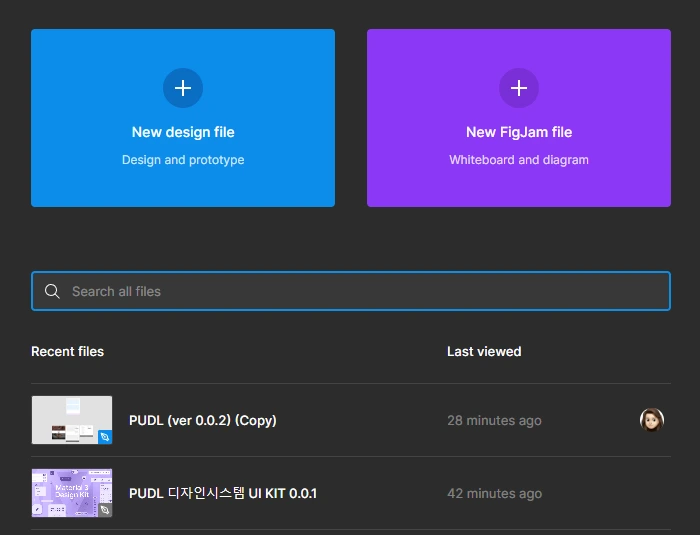Viewport: 700px width, 535px height.
Task: Click design file badge on PUDL (Copy) thumbnail
Action: click(x=105, y=437)
